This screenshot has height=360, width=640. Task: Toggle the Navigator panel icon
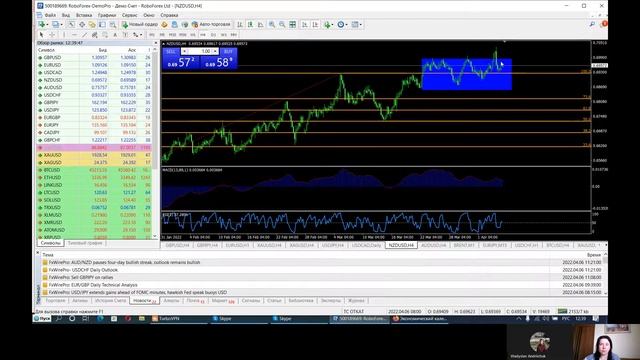[x=92, y=24]
